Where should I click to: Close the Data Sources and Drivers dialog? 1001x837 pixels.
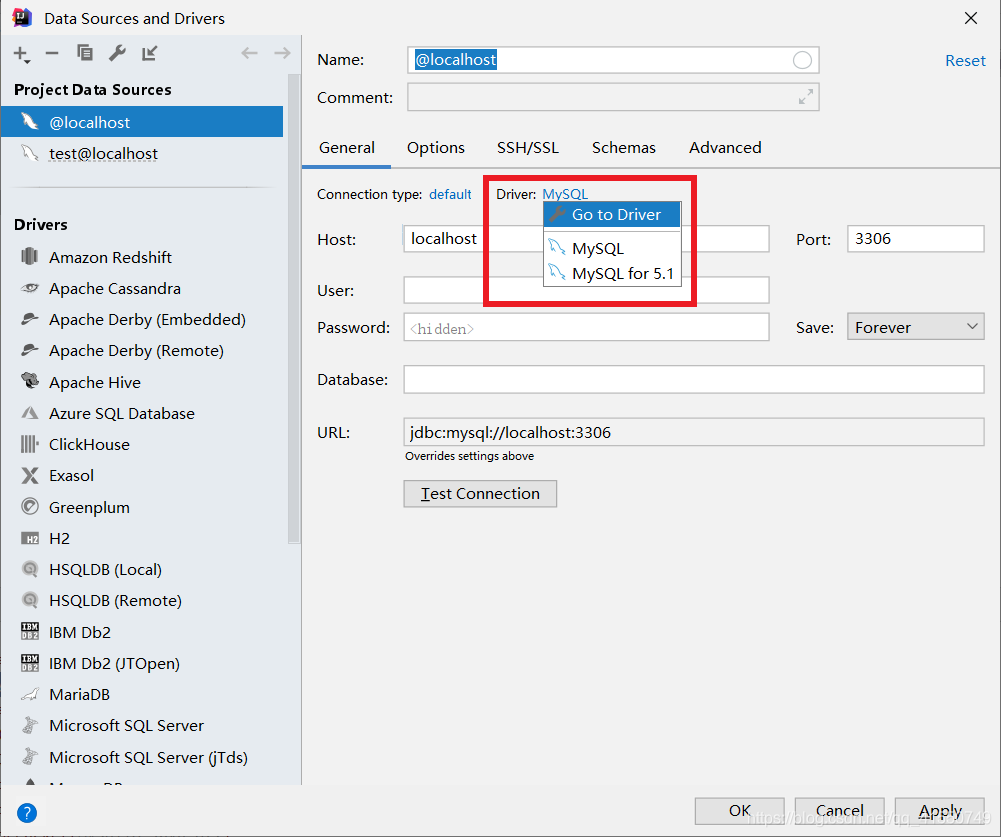(x=970, y=19)
